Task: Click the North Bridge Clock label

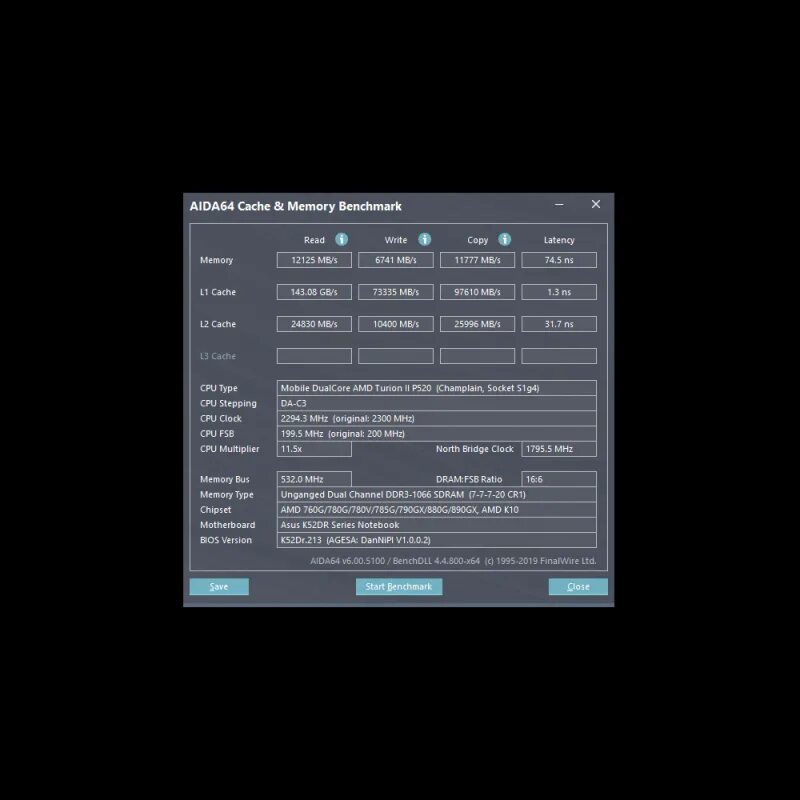Action: [474, 449]
